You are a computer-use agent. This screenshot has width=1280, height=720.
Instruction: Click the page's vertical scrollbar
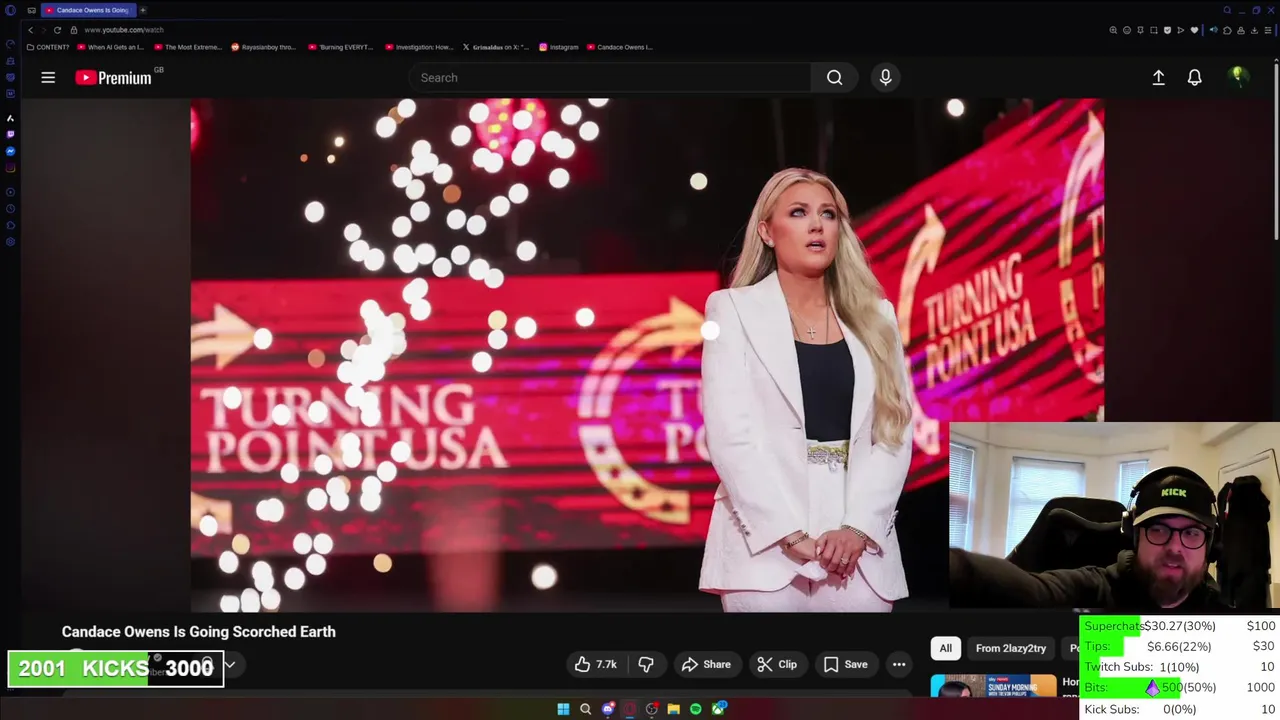pos(1277,150)
